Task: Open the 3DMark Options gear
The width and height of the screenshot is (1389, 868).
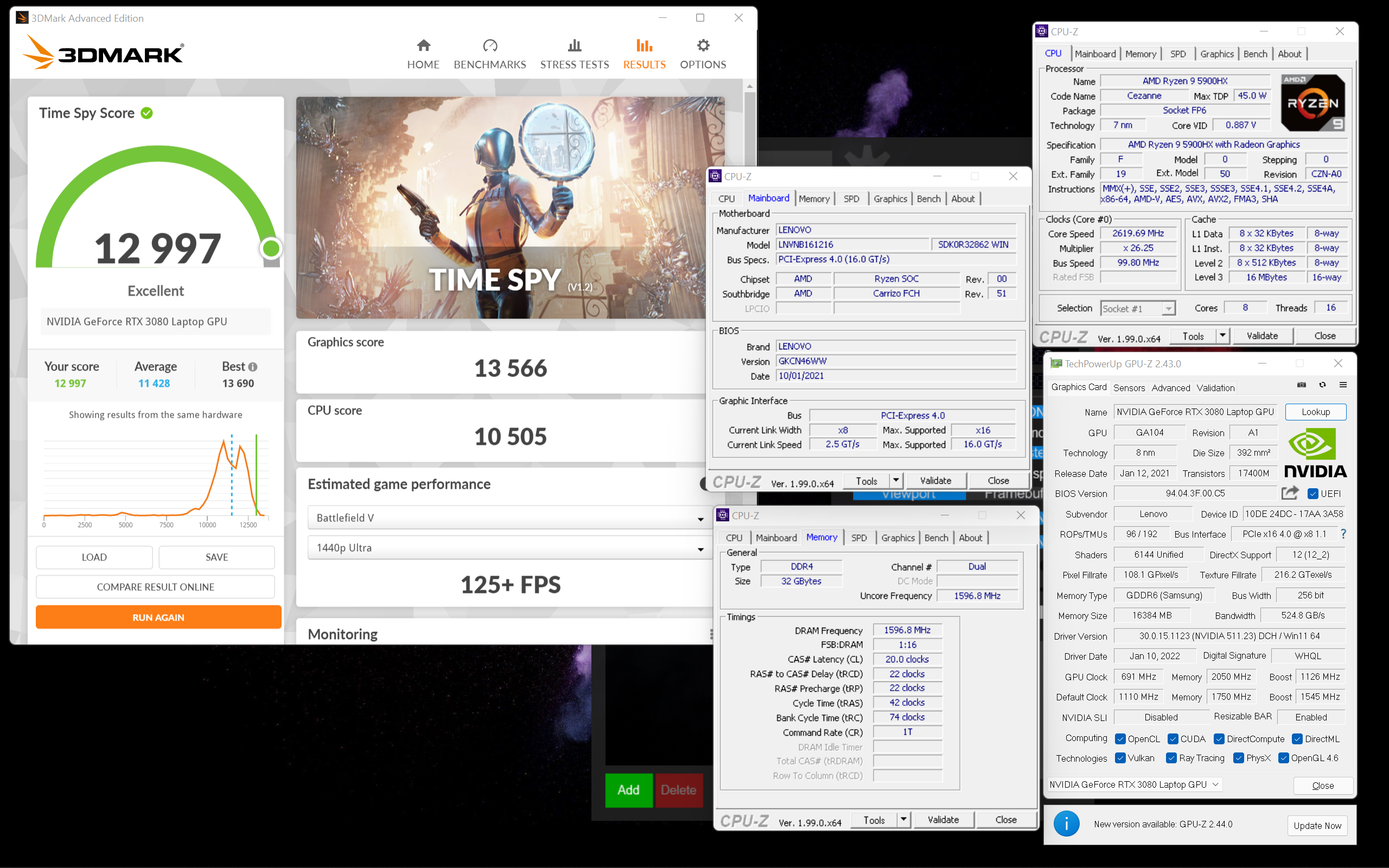Action: [703, 46]
